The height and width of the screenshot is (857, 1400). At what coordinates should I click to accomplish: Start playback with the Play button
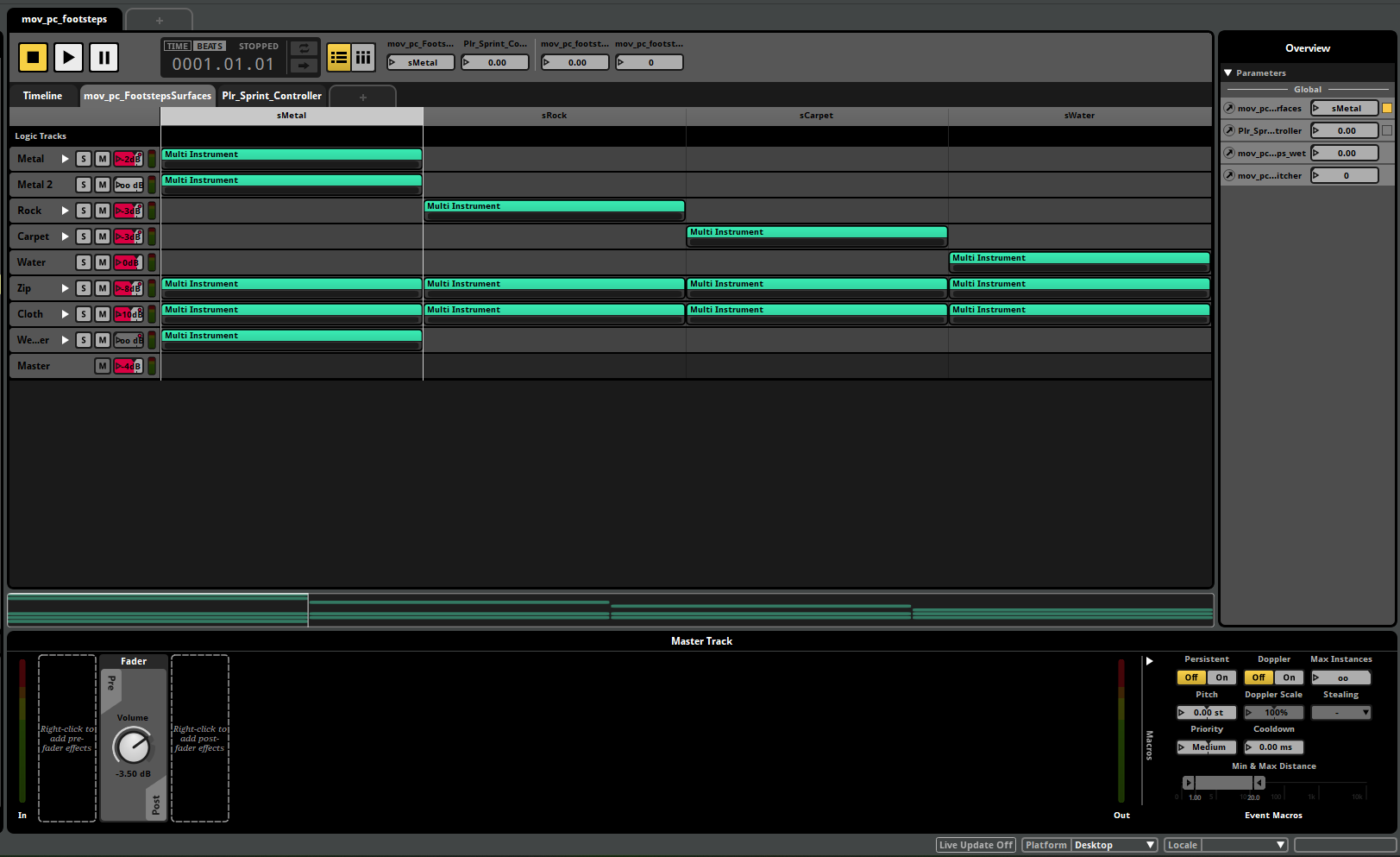(x=68, y=58)
